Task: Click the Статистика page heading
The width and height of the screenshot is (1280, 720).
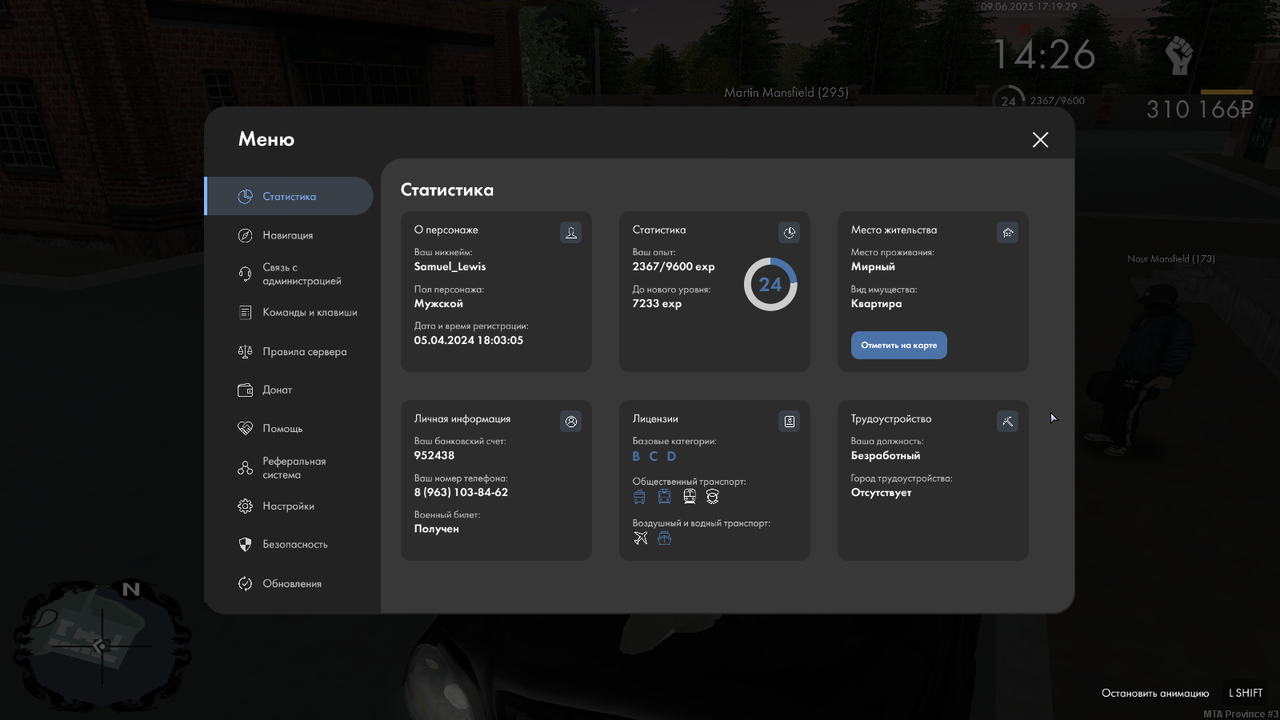Action: pyautogui.click(x=447, y=190)
